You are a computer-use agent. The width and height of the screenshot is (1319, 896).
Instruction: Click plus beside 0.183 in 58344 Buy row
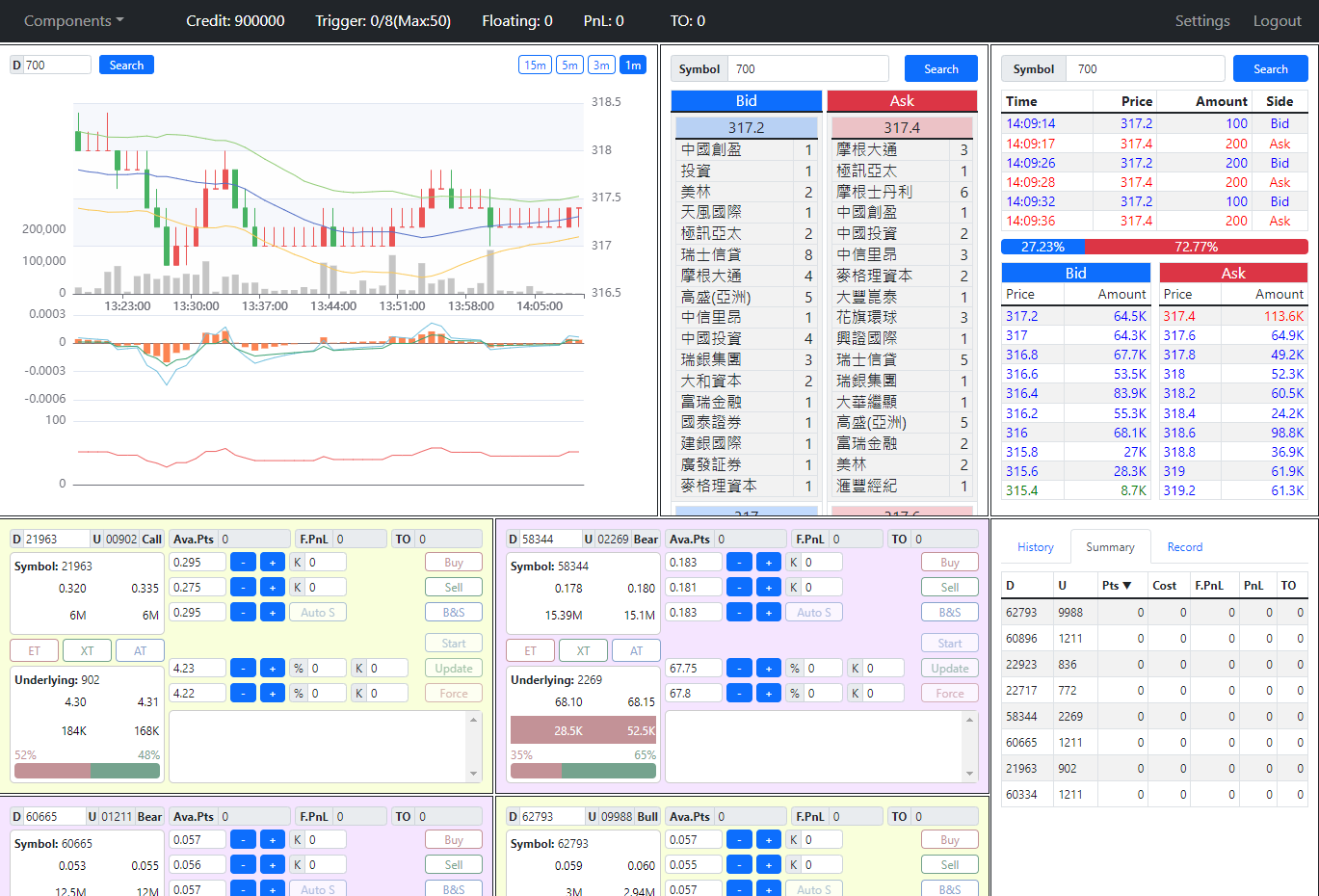[769, 563]
